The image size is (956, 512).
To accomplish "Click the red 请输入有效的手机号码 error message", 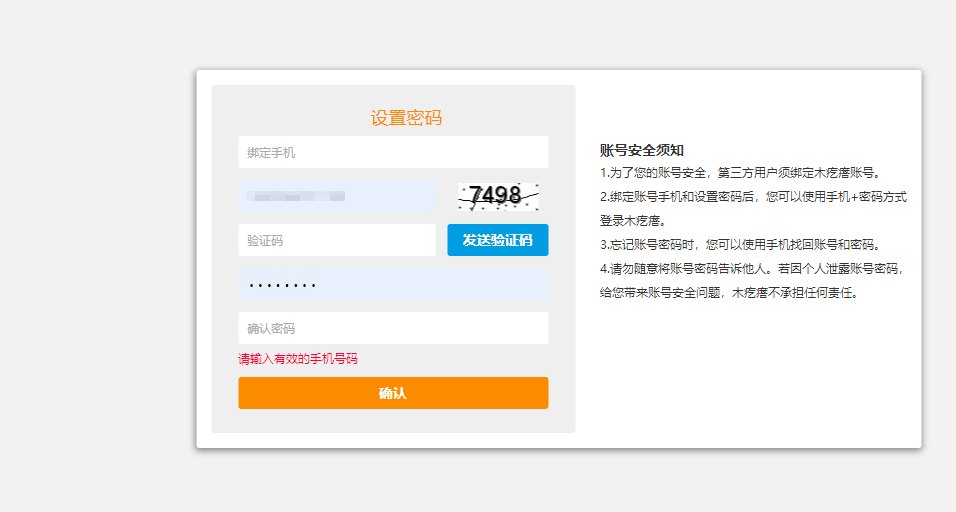I will pos(298,359).
